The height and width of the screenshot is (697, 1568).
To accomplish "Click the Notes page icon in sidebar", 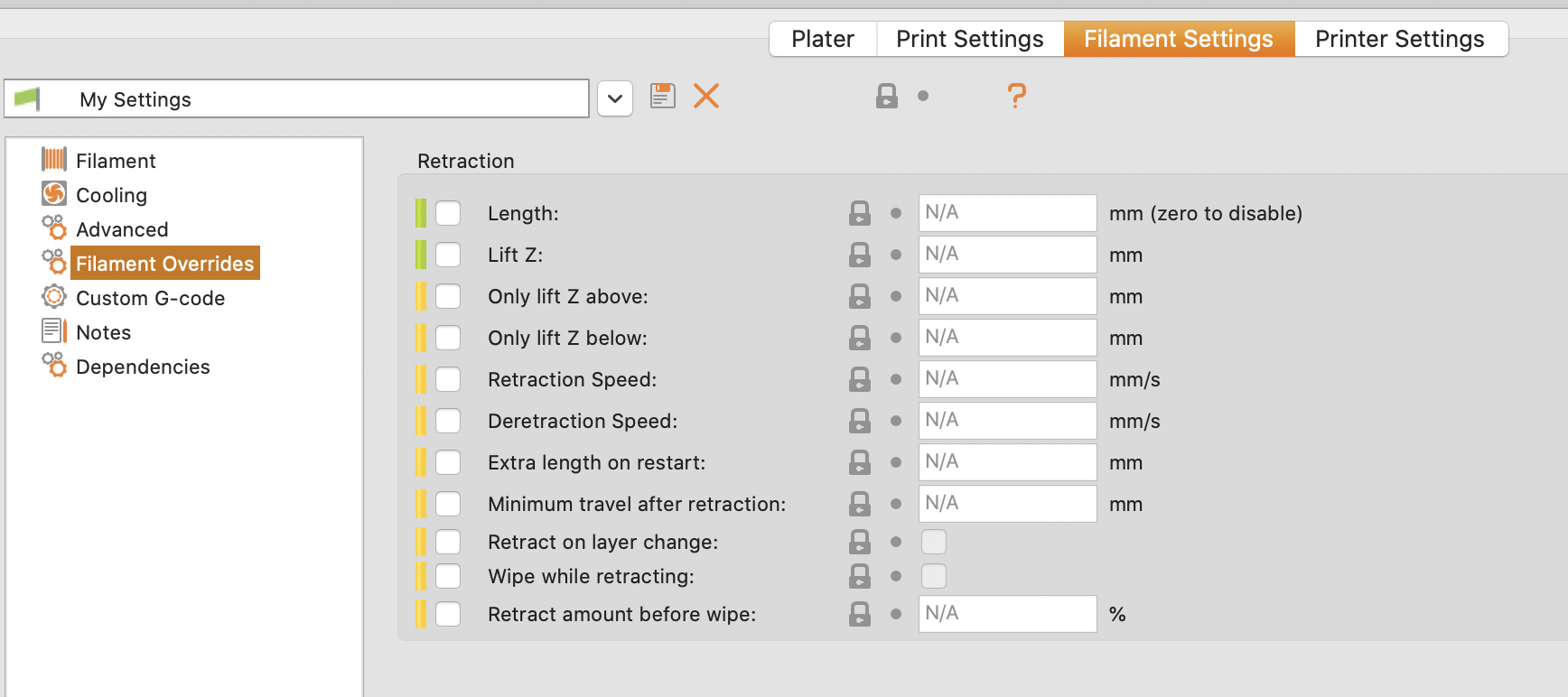I will (x=54, y=331).
